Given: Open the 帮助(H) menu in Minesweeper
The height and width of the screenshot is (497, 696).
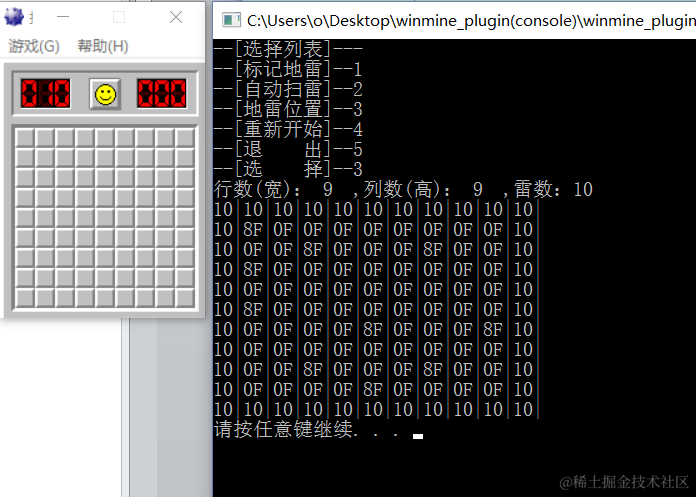Looking at the screenshot, I should 103,46.
